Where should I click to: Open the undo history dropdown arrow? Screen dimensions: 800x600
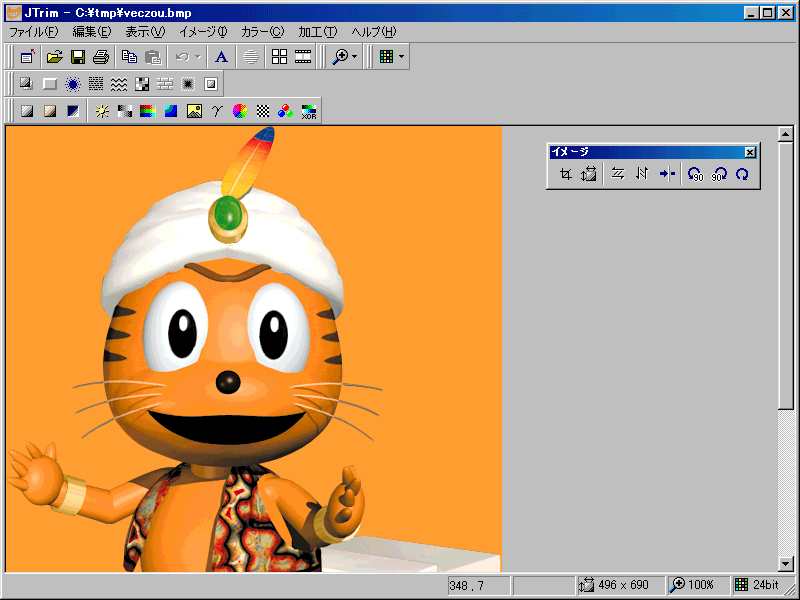(197, 57)
